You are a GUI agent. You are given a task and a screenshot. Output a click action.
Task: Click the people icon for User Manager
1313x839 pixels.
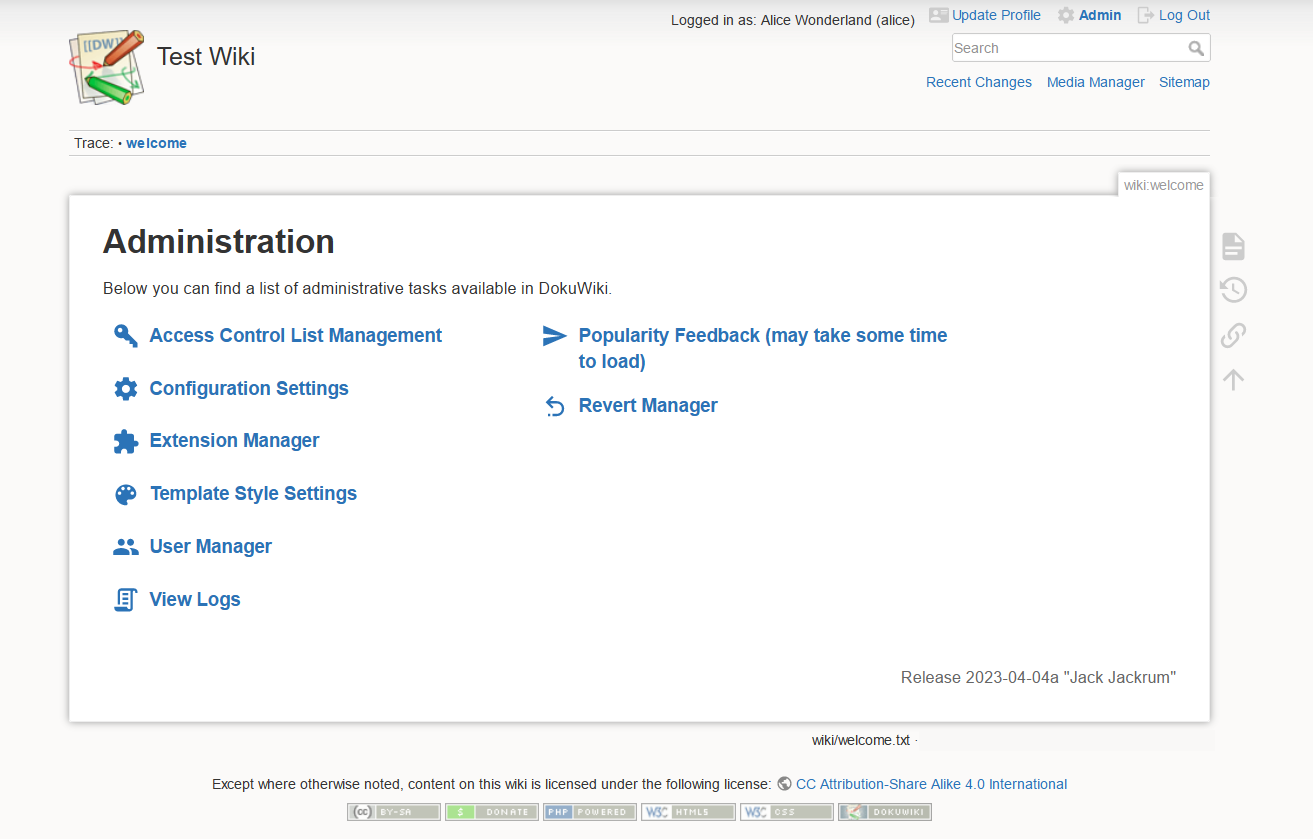[x=126, y=547]
